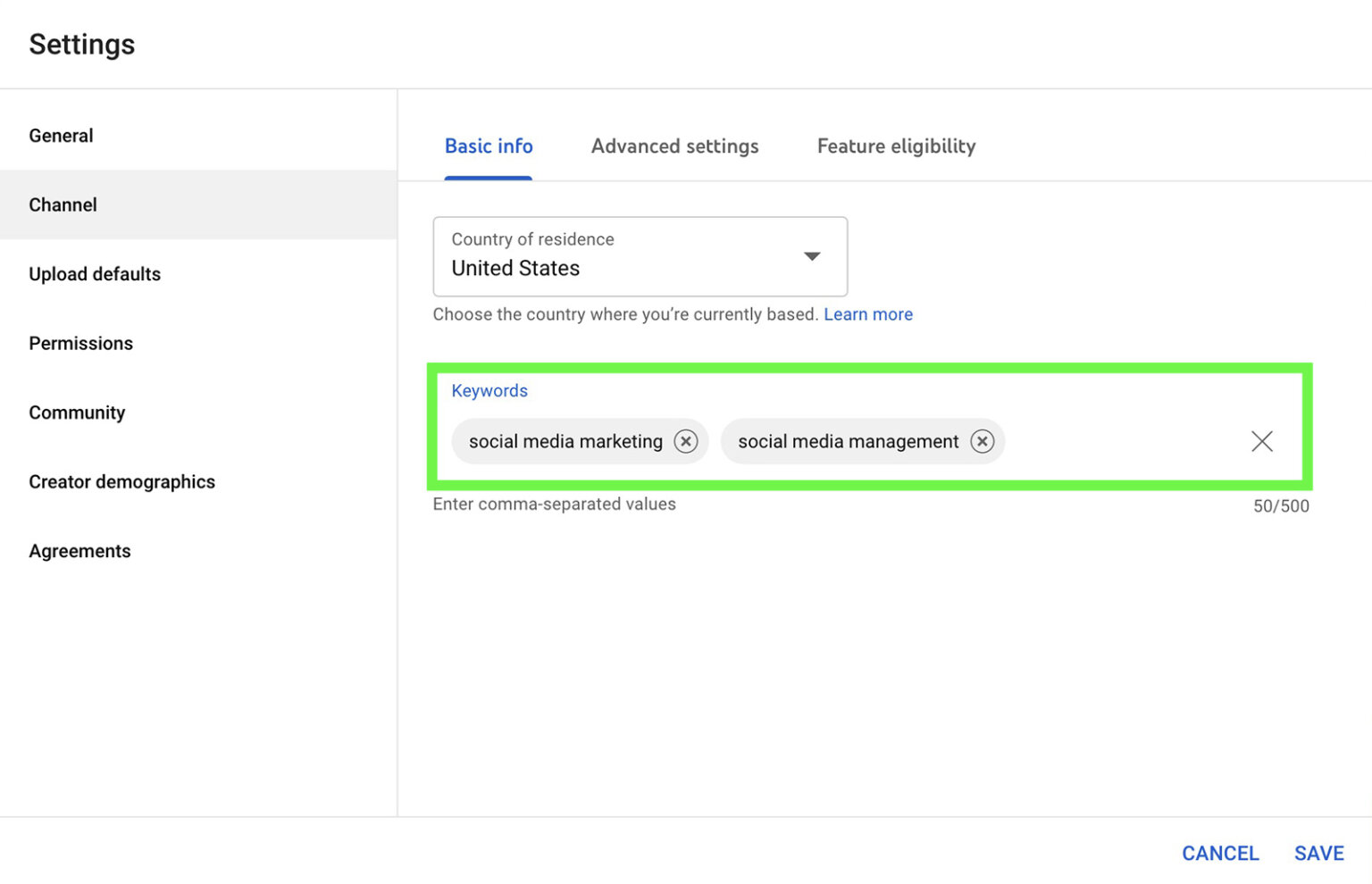The width and height of the screenshot is (1372, 884).
Task: Open the Learn more link about country
Action: pyautogui.click(x=868, y=314)
